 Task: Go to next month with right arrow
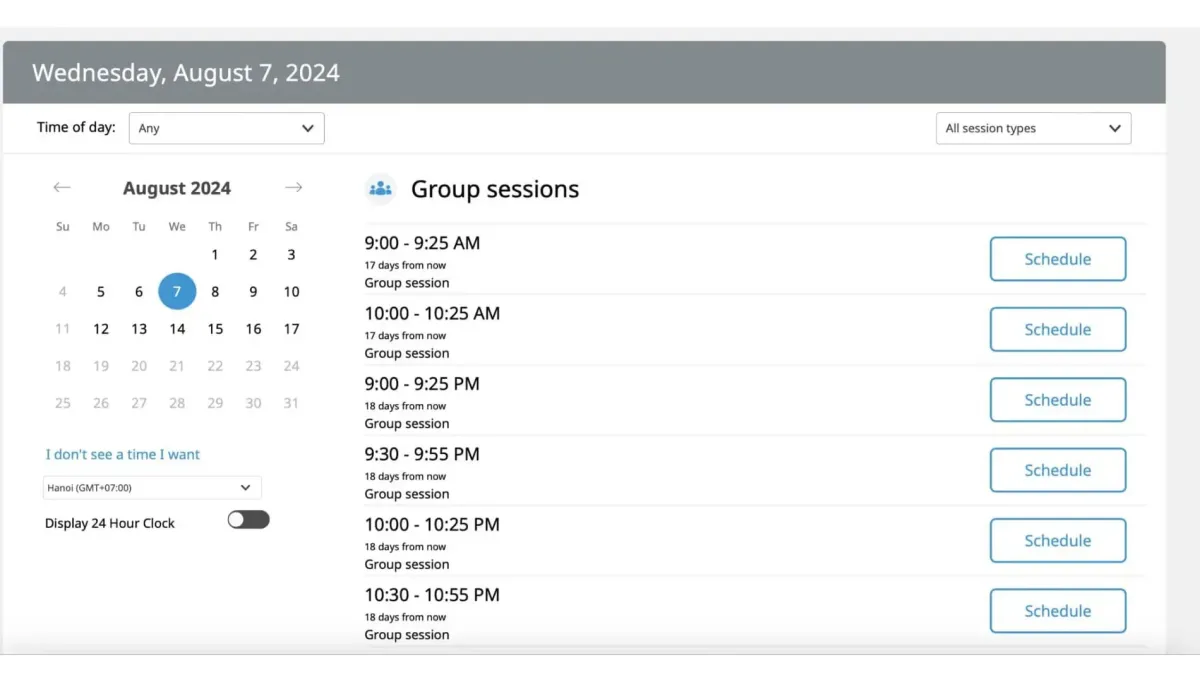(293, 188)
